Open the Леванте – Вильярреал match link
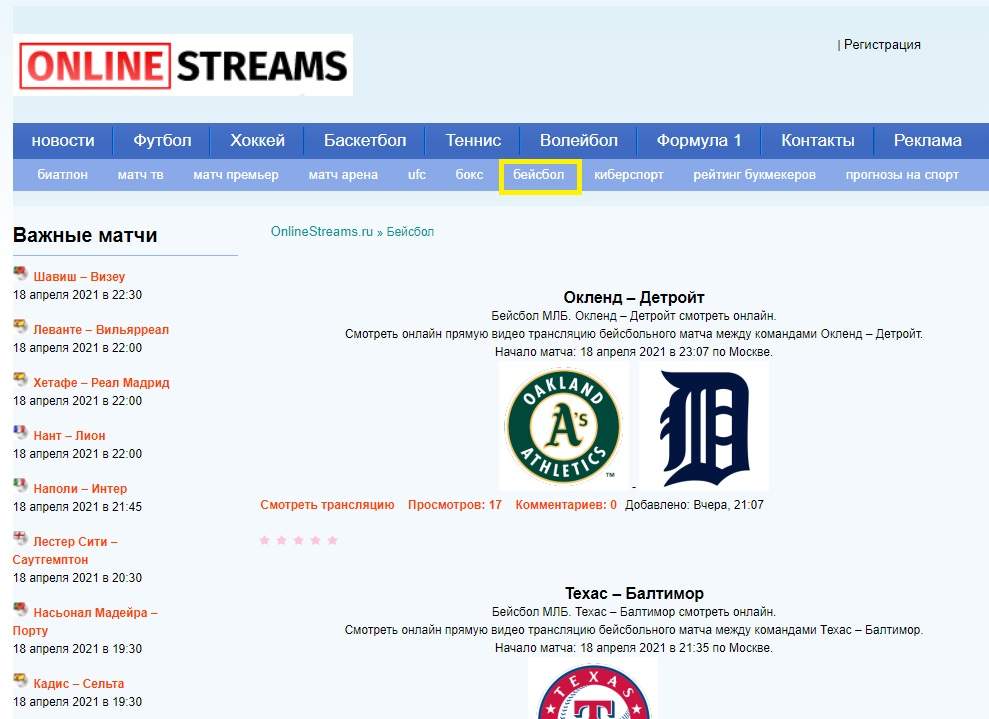The width and height of the screenshot is (989, 719). 101,329
